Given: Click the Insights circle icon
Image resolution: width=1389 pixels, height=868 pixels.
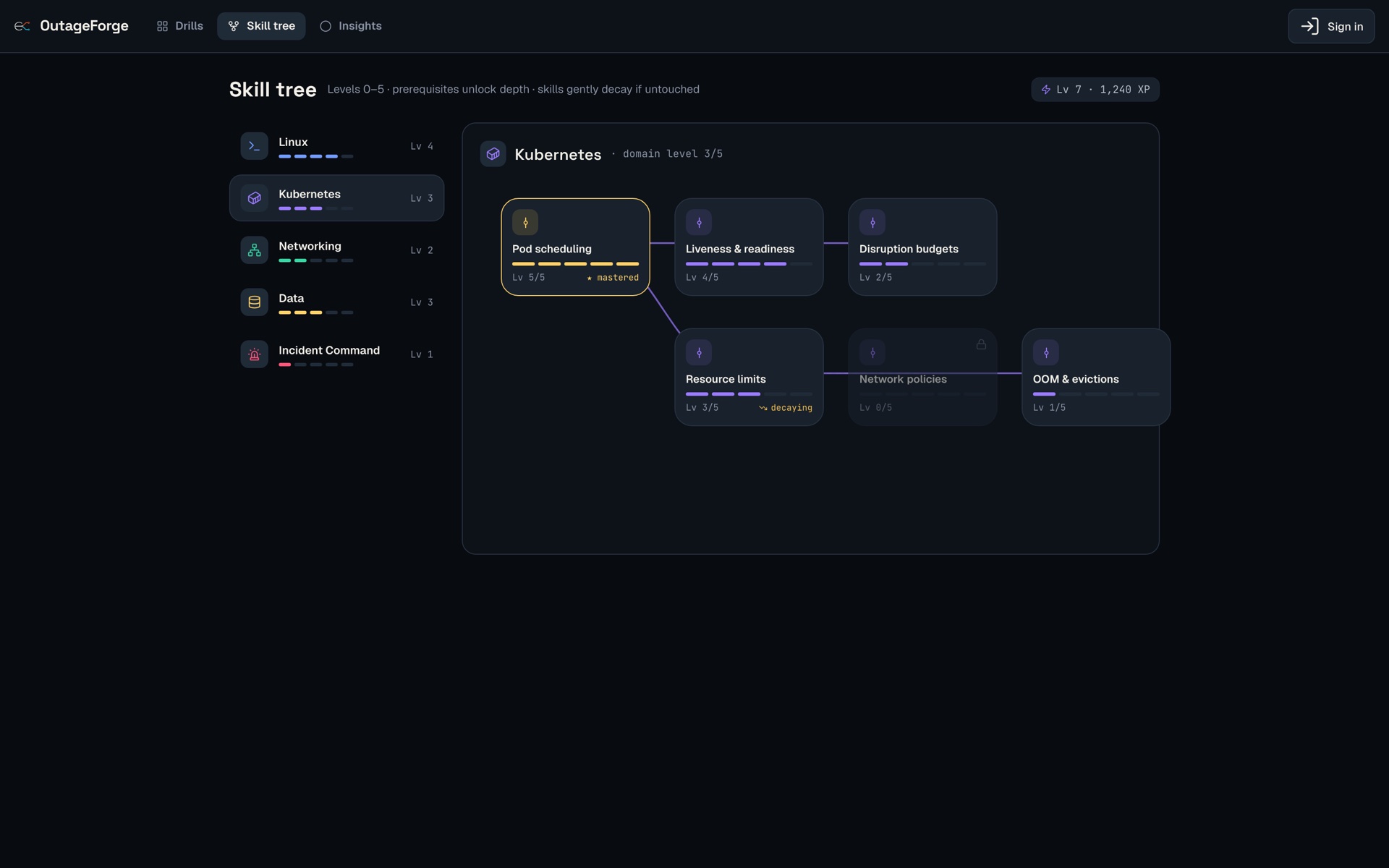Looking at the screenshot, I should (x=326, y=26).
